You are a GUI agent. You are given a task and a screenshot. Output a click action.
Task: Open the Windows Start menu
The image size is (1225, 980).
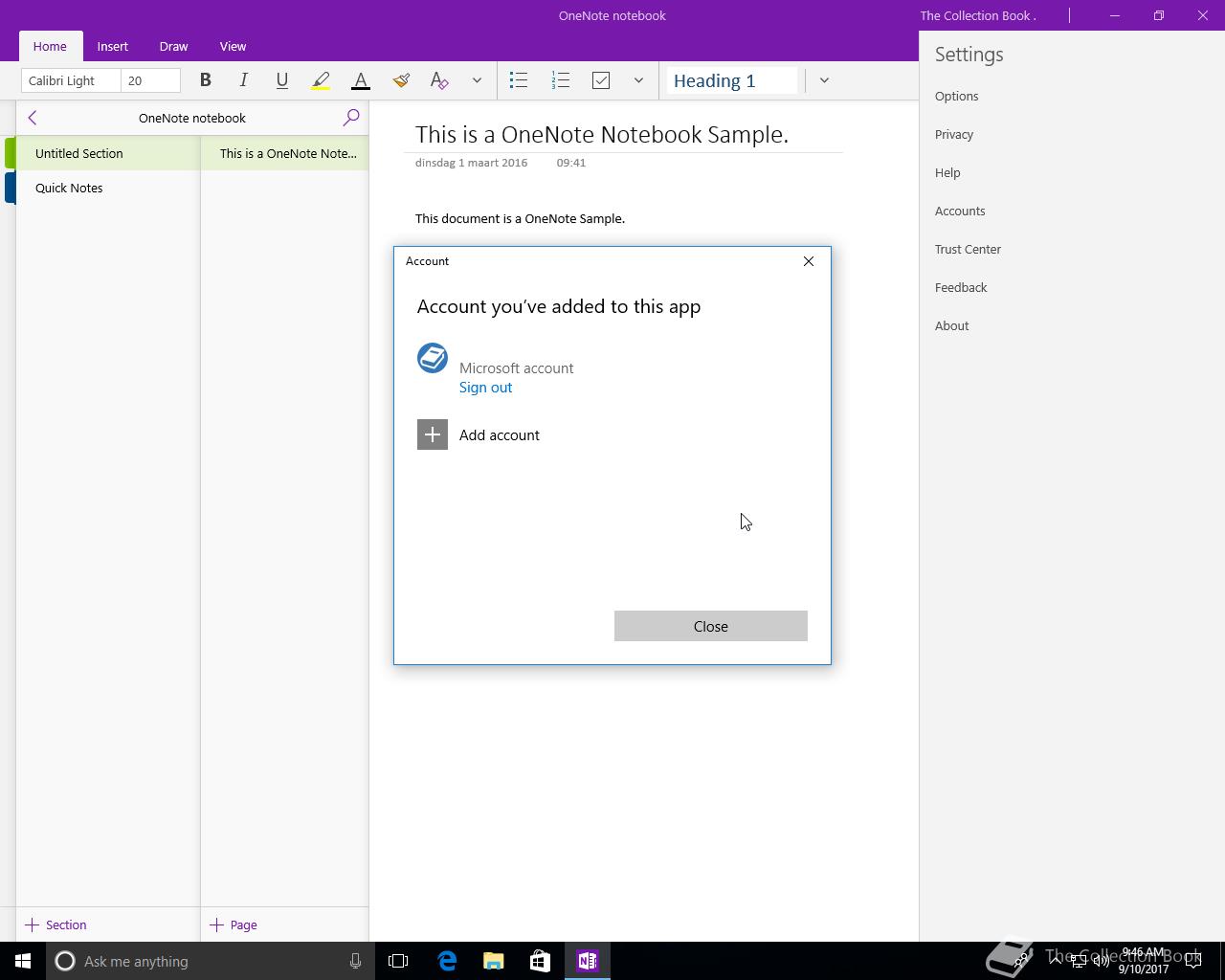point(23,961)
